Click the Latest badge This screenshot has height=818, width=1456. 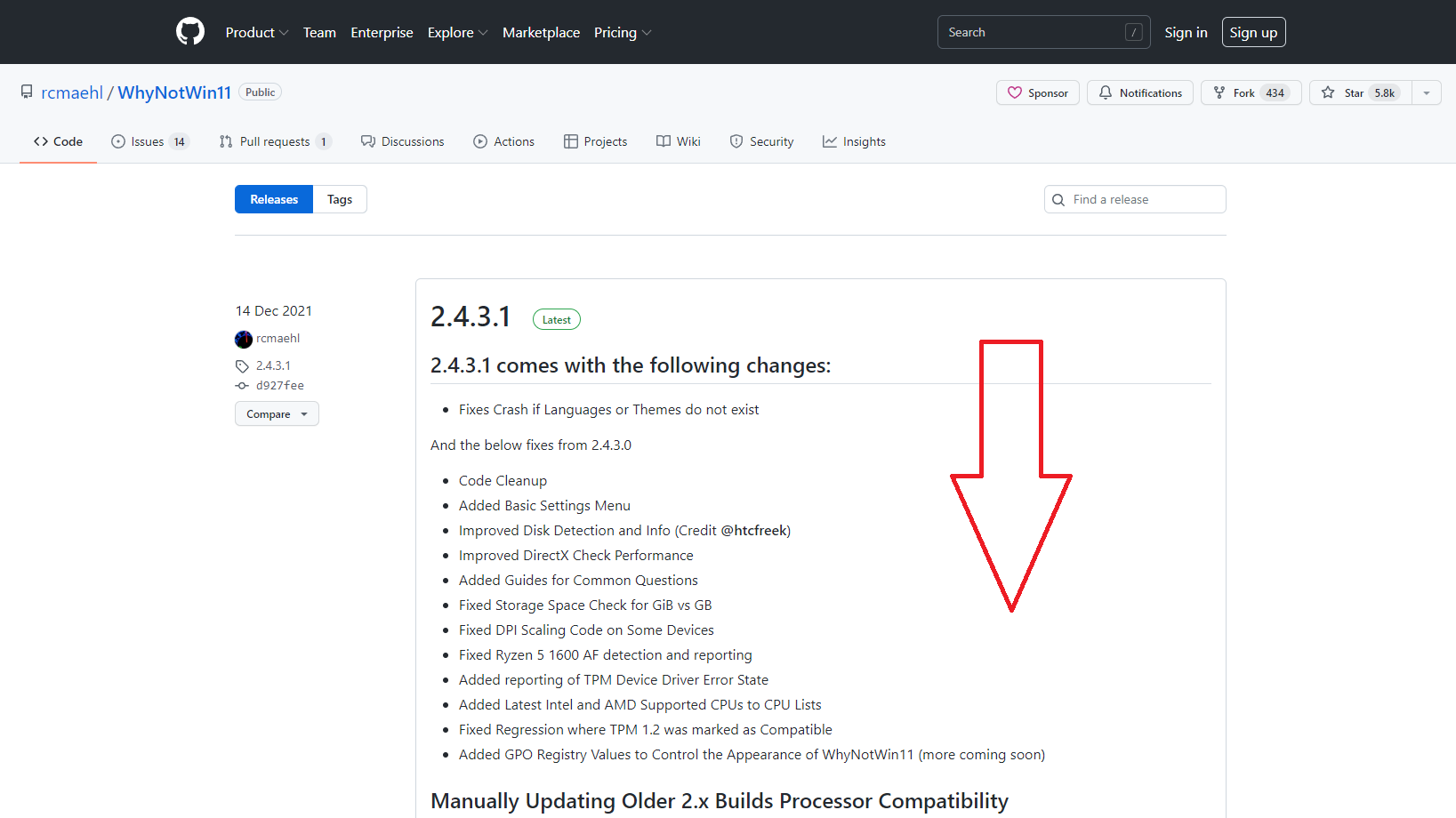[557, 319]
